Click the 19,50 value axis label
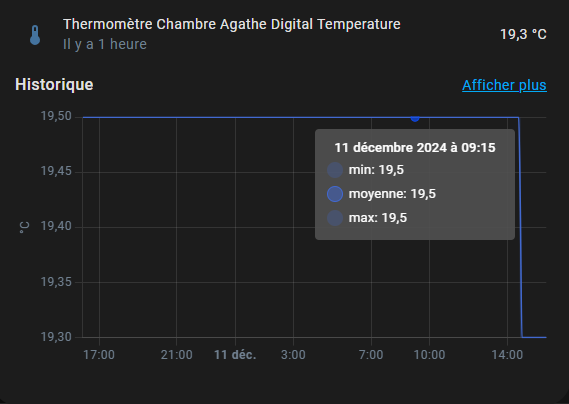Screen dimensions: 569x404 click(56, 116)
